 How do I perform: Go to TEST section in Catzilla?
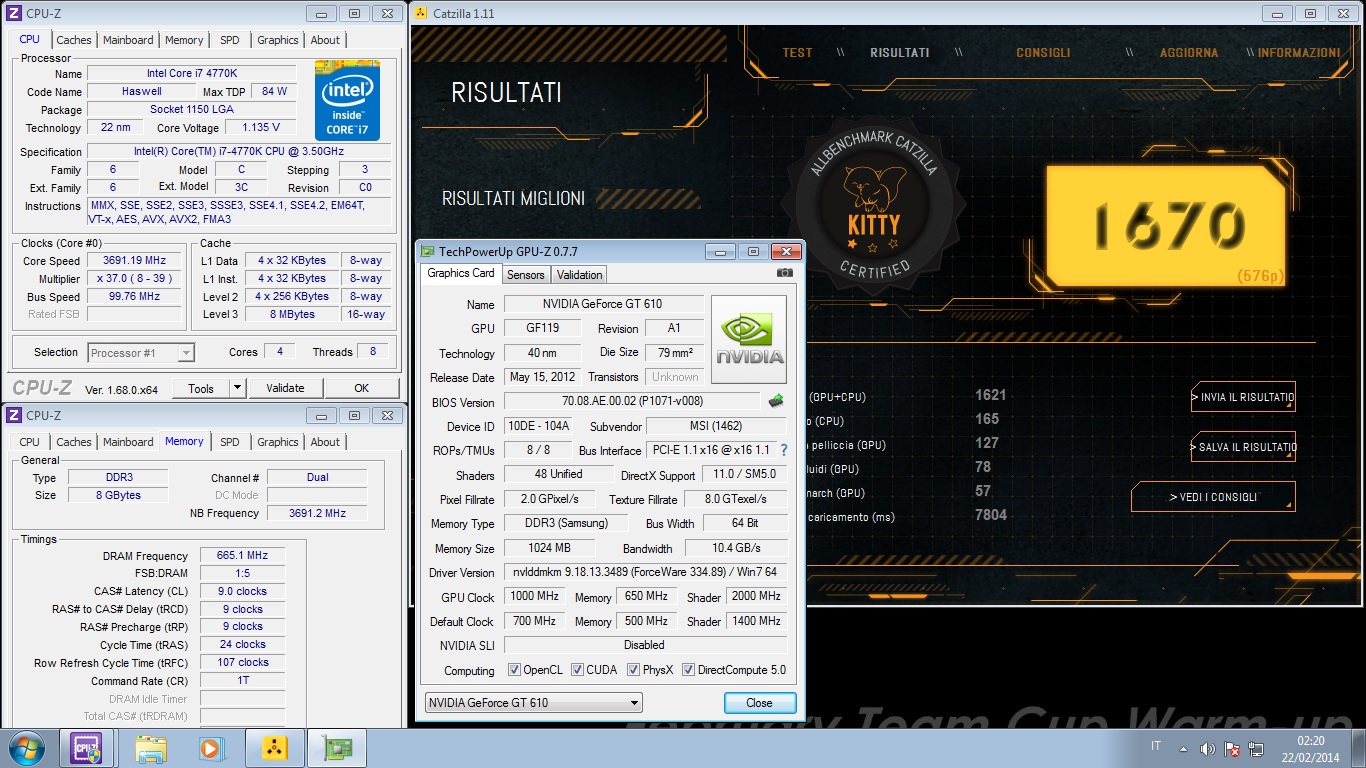click(798, 53)
